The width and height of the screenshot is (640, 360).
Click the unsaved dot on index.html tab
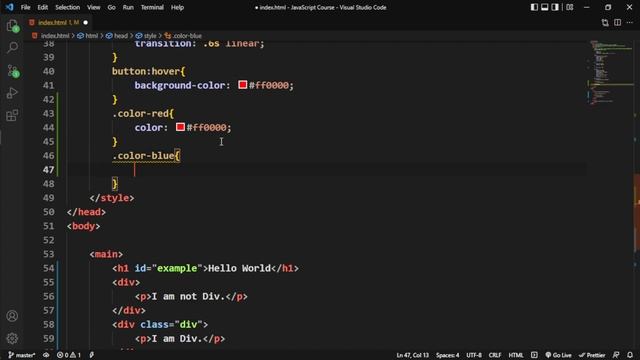point(85,22)
